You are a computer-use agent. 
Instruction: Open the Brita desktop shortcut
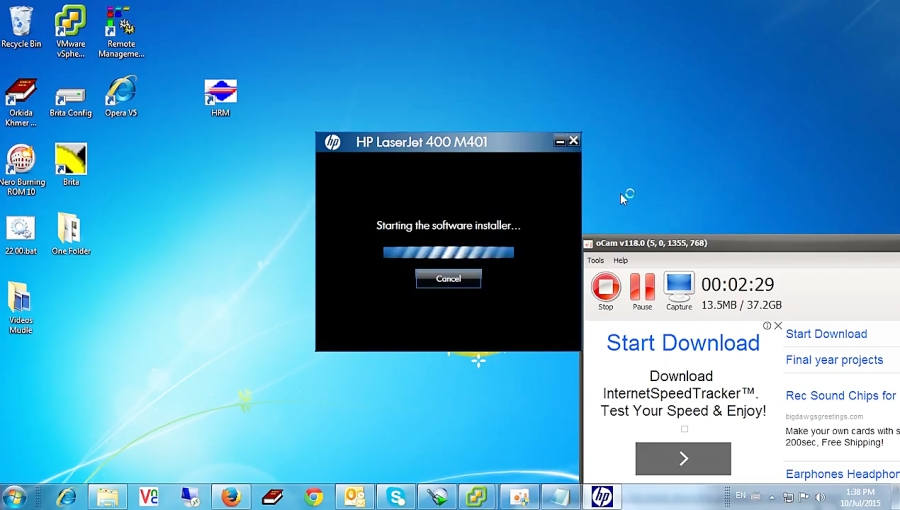pyautogui.click(x=71, y=164)
